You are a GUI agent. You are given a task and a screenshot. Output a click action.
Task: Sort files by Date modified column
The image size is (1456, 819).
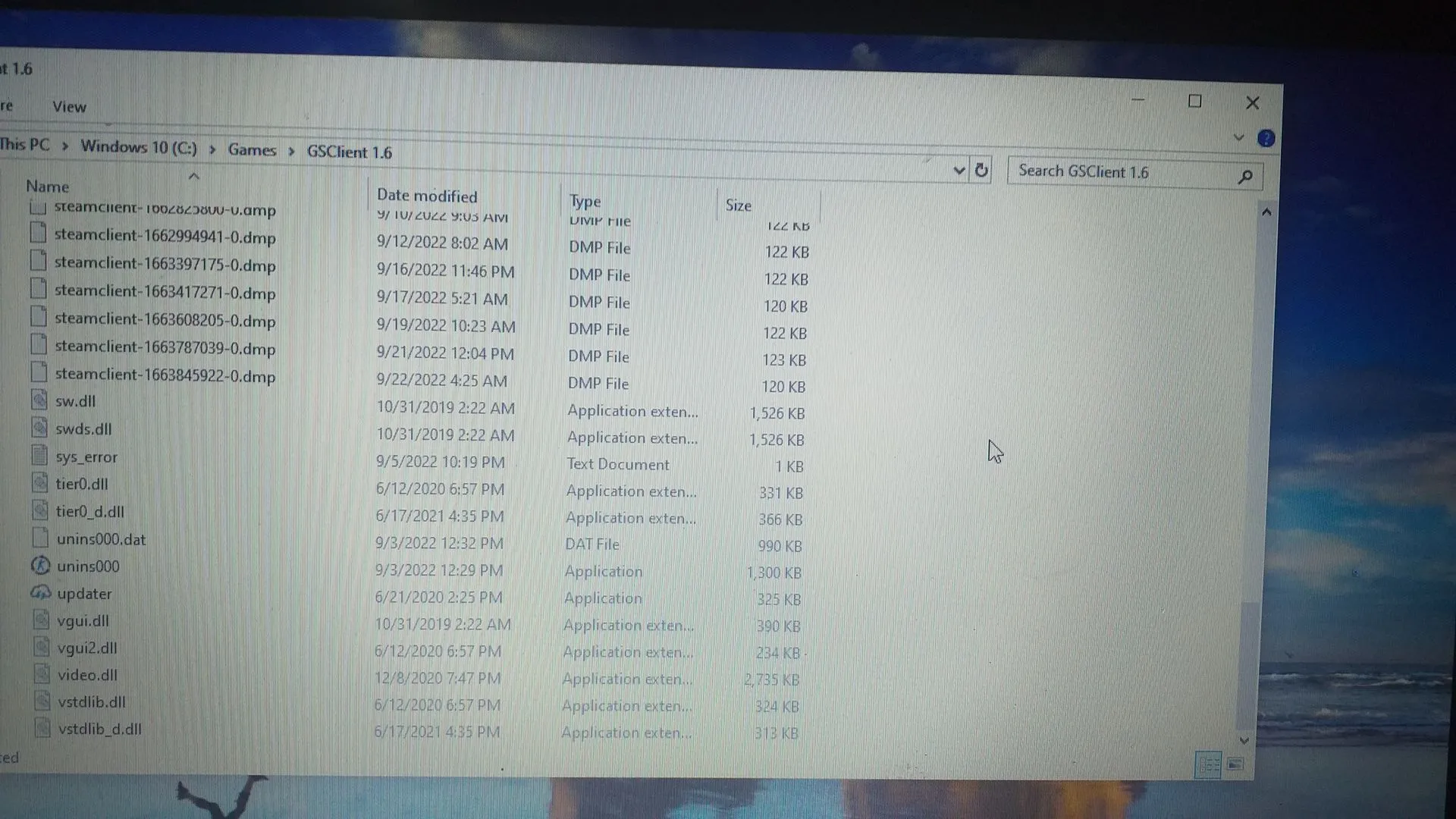[x=427, y=196]
